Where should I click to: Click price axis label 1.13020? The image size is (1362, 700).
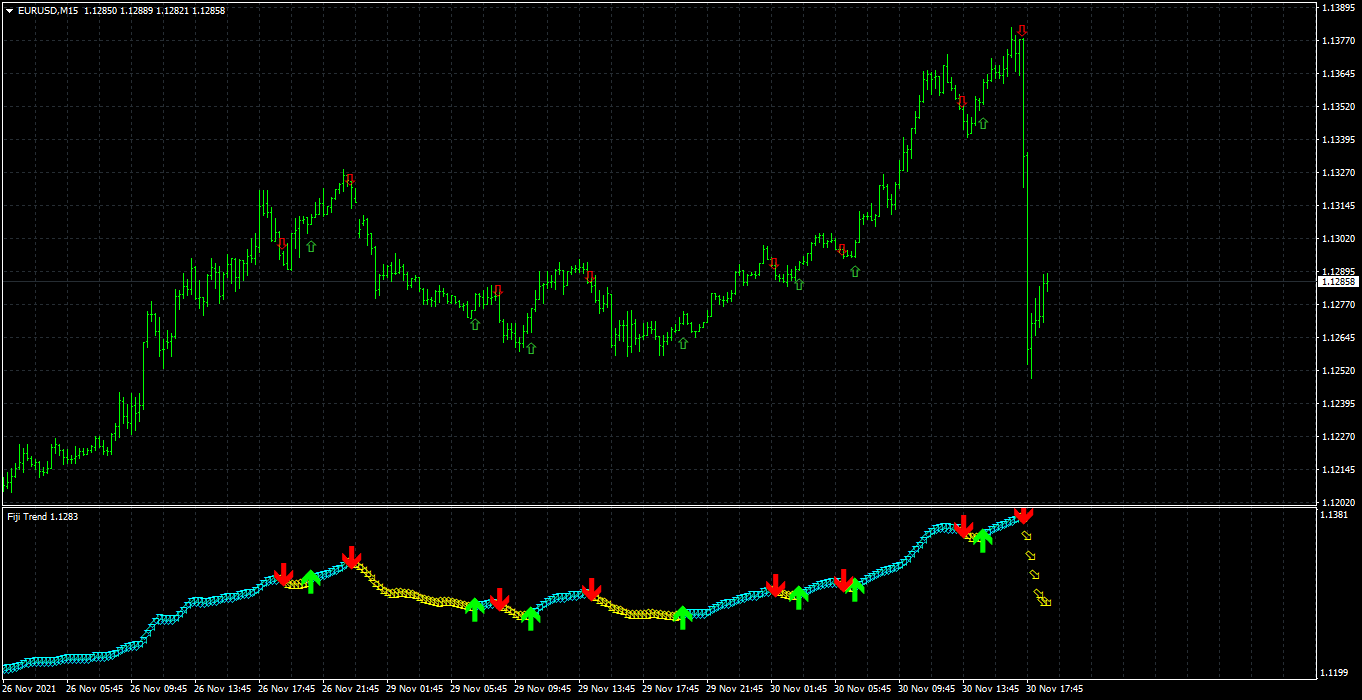pyautogui.click(x=1339, y=239)
